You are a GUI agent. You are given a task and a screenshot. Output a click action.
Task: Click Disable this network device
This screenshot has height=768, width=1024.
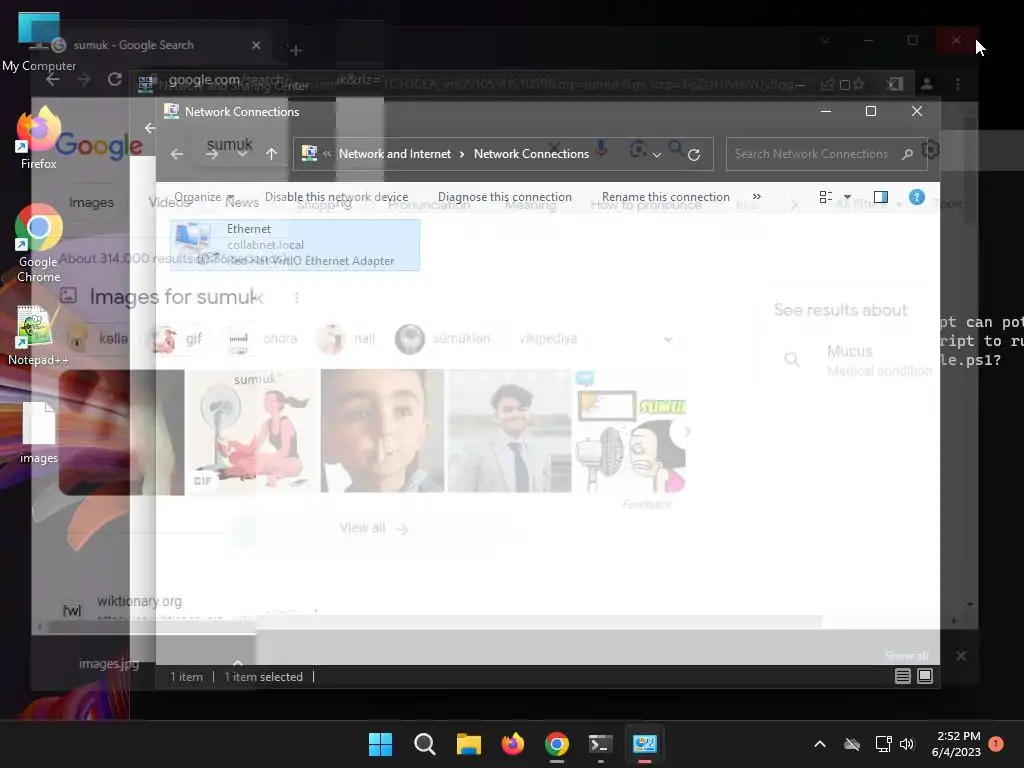336,197
